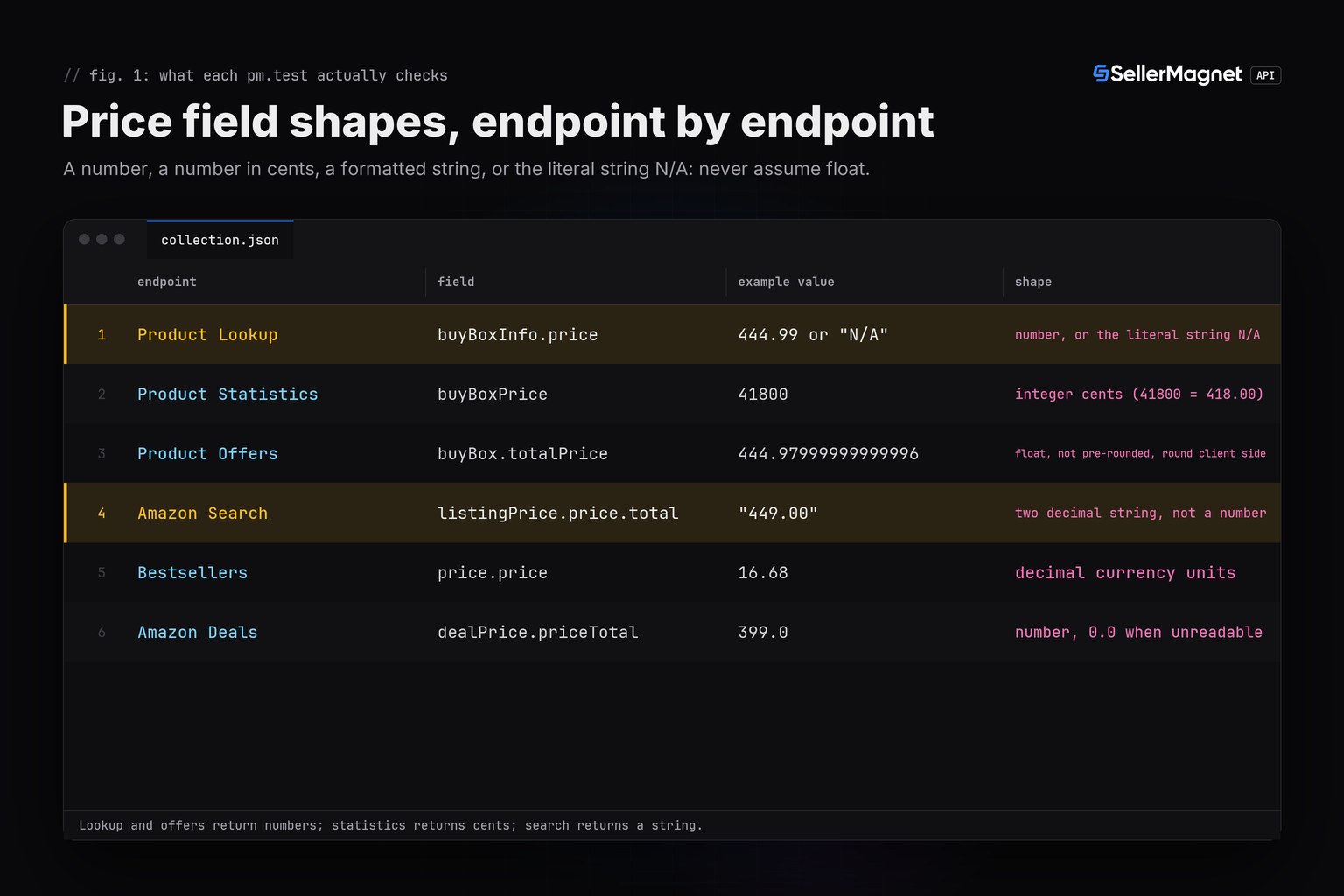1344x896 pixels.
Task: Click the dealPrice.priceTotal field cell
Action: point(538,632)
